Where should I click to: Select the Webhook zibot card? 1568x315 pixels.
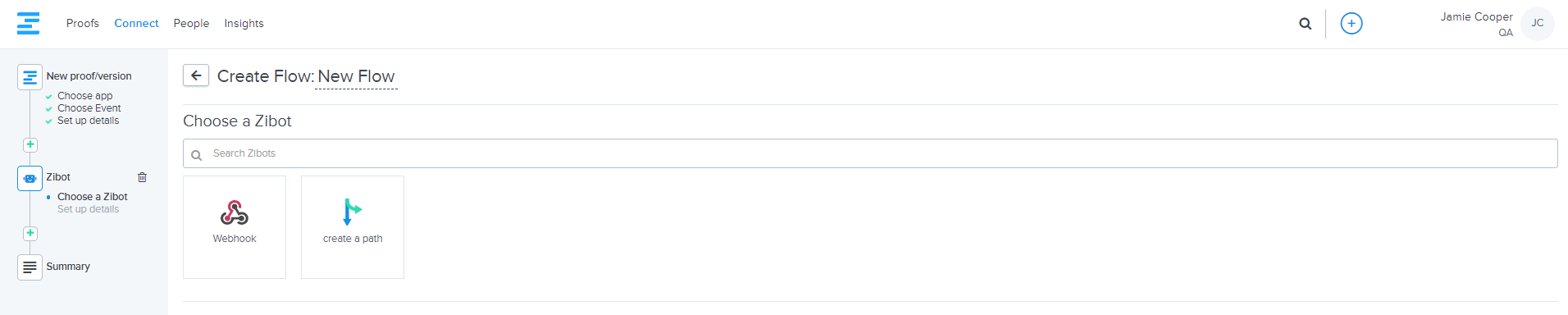click(x=235, y=227)
